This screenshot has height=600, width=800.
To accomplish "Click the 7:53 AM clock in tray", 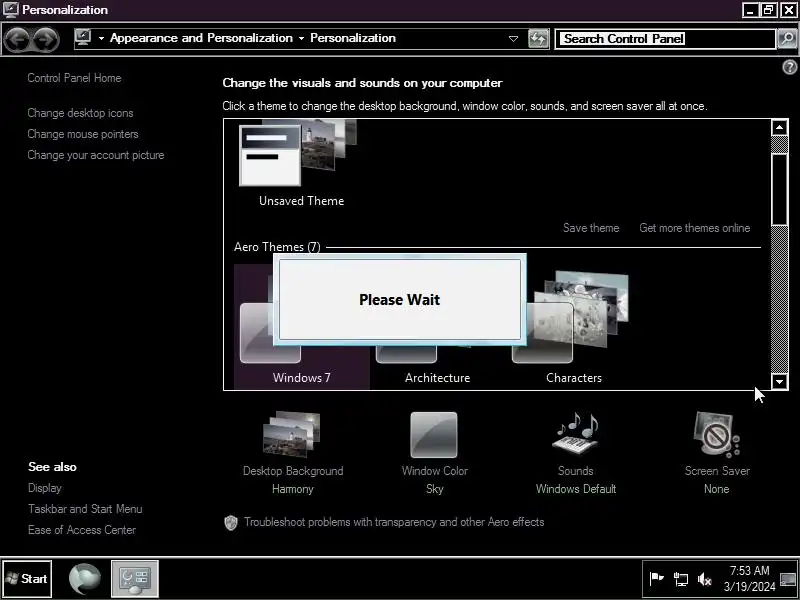I will (x=749, y=570).
